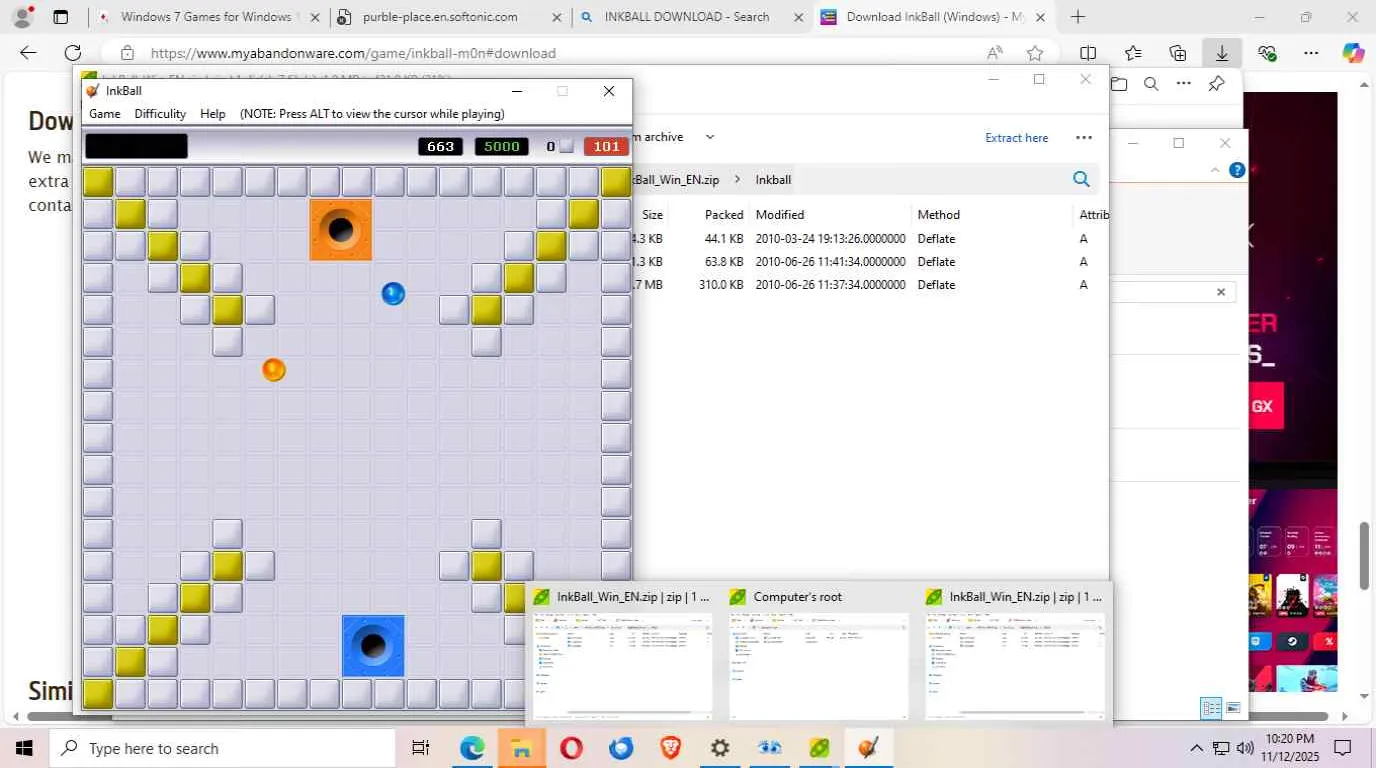Select the Inkball folder breadcrumb

tap(773, 180)
